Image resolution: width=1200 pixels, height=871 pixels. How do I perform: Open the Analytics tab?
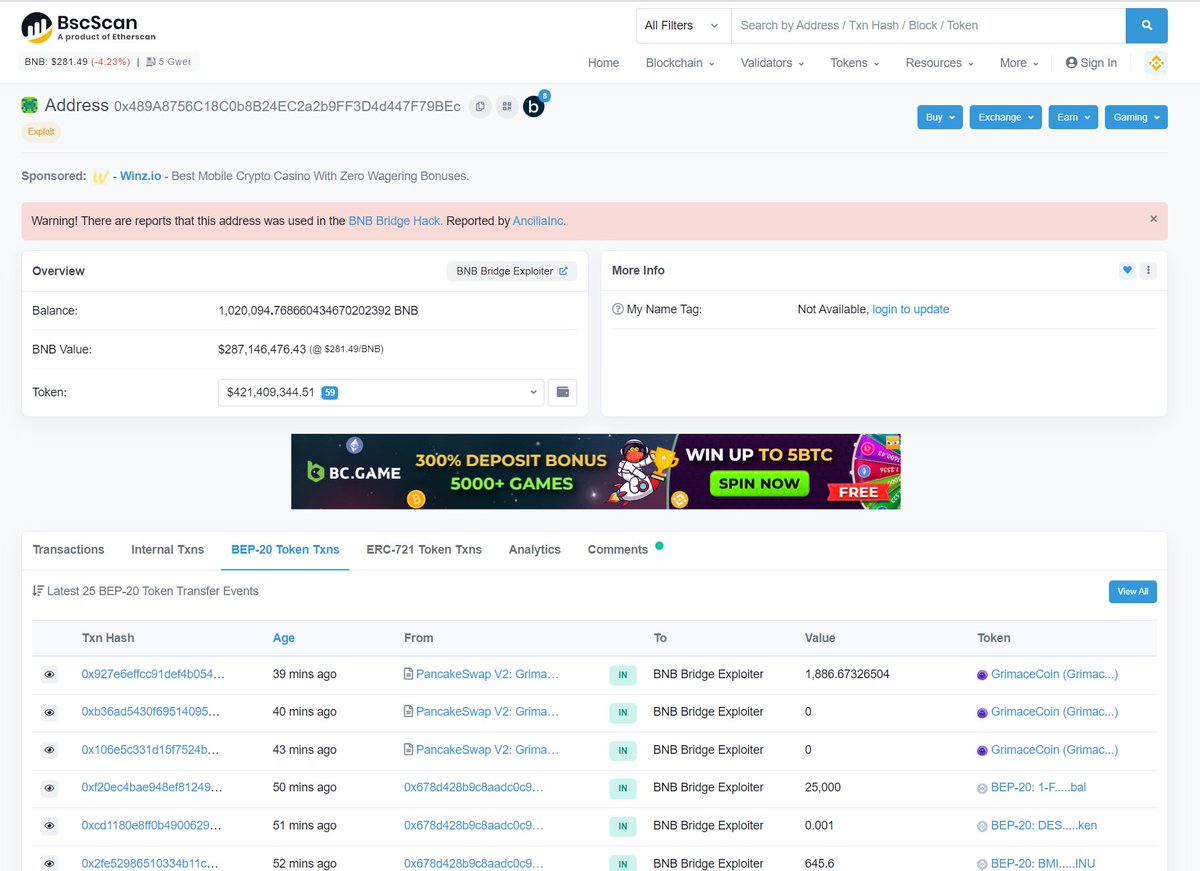point(534,550)
